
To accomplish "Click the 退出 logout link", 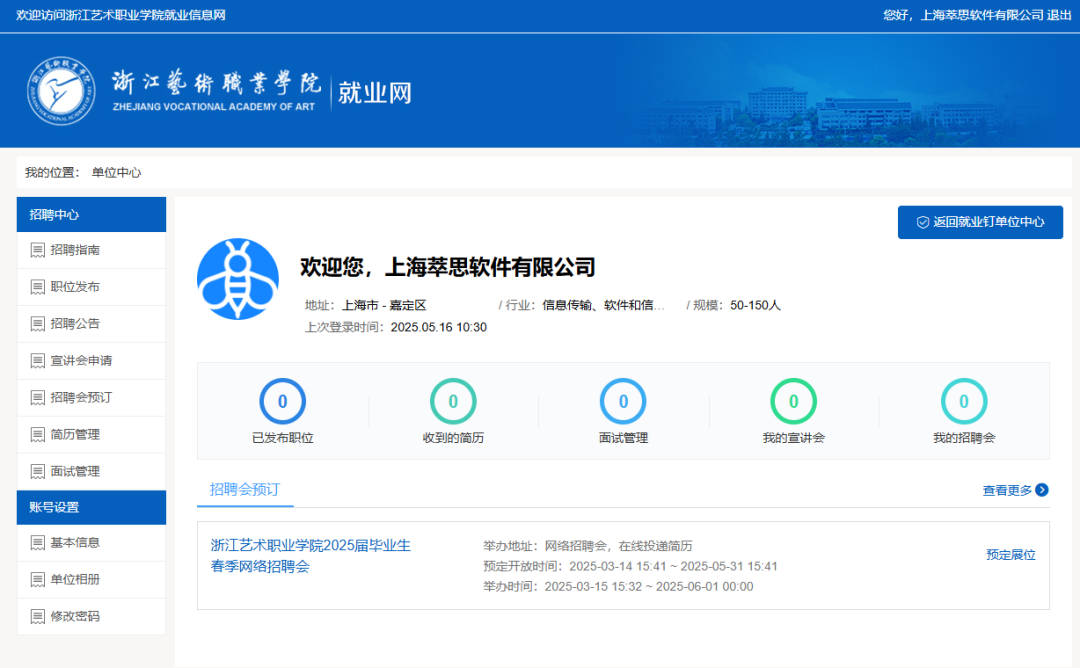I will coord(1059,15).
